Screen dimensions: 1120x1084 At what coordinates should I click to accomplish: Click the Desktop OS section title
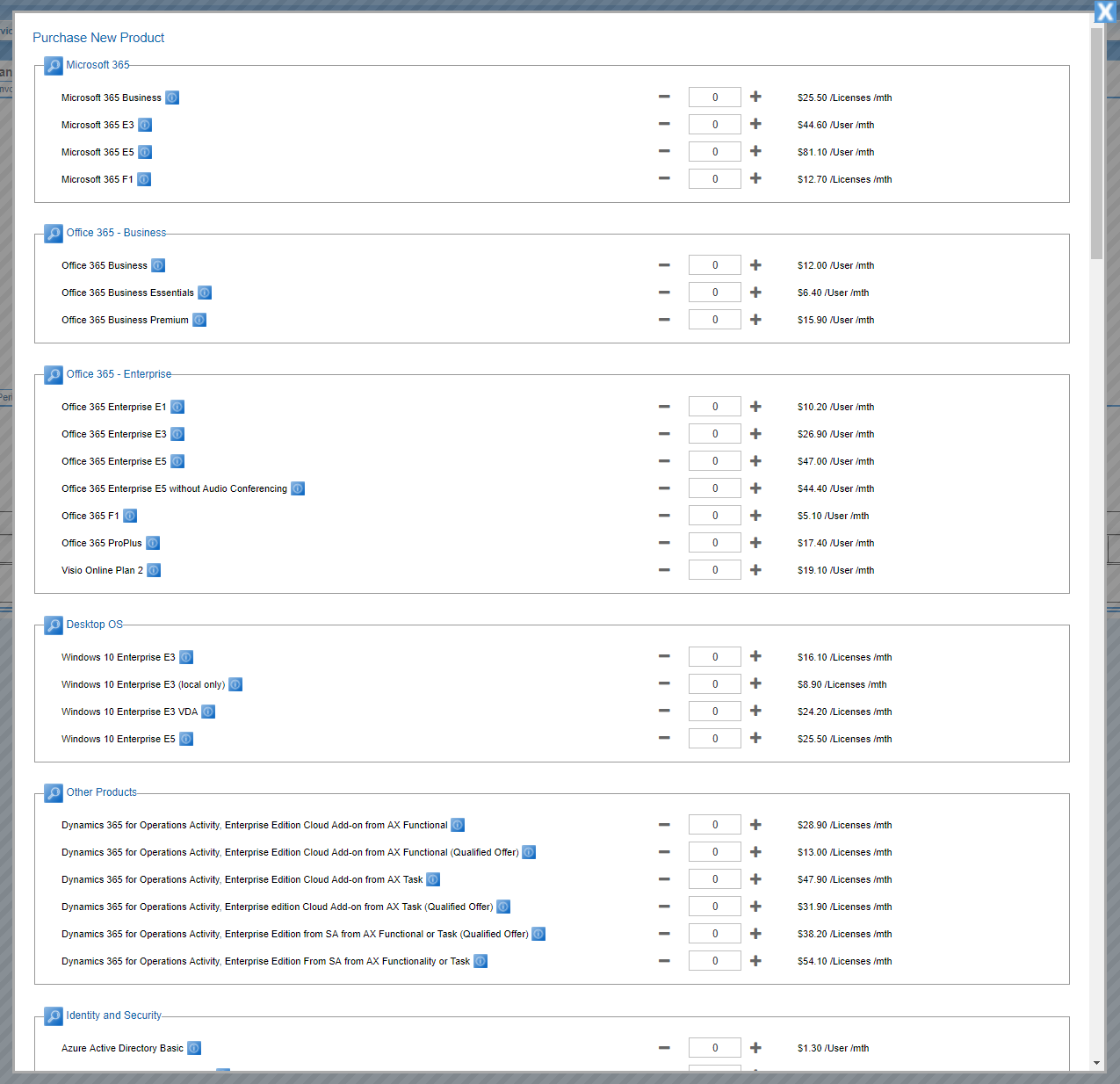click(95, 625)
